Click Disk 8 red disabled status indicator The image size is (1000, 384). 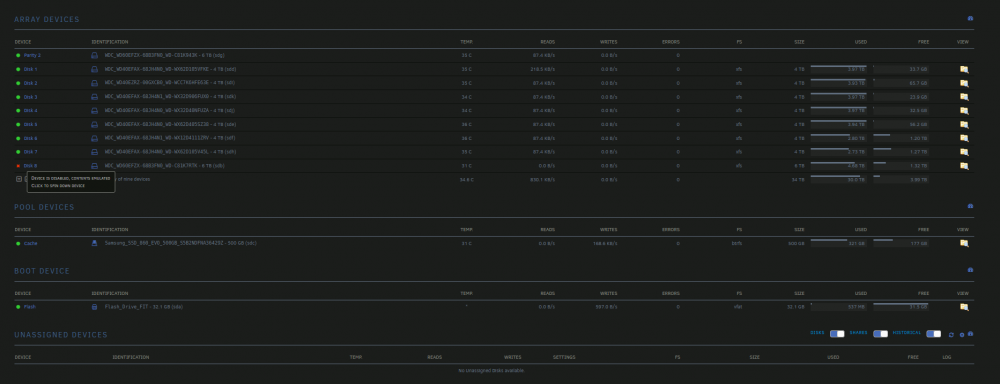coord(18,166)
